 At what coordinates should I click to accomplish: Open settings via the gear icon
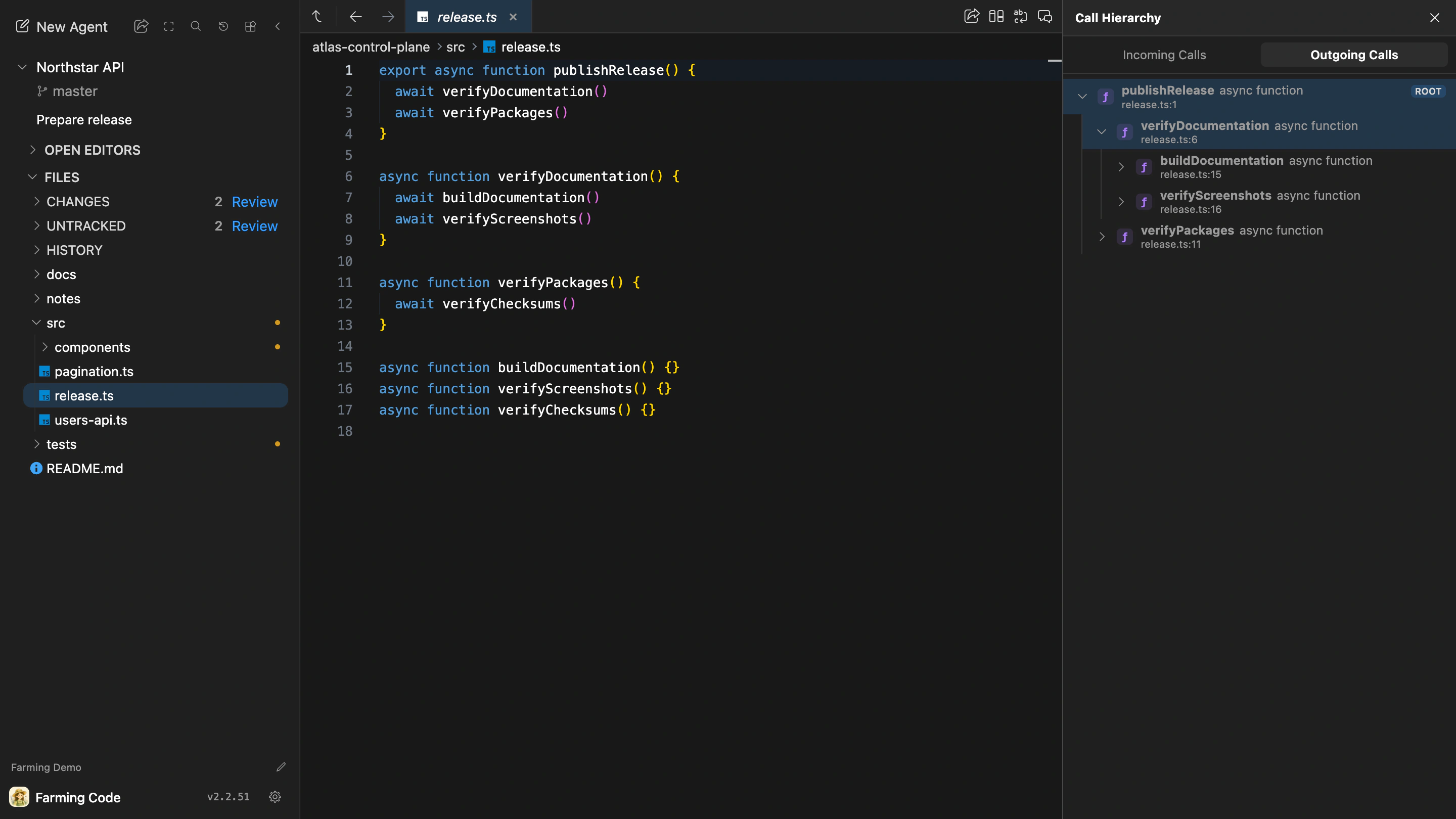(275, 797)
